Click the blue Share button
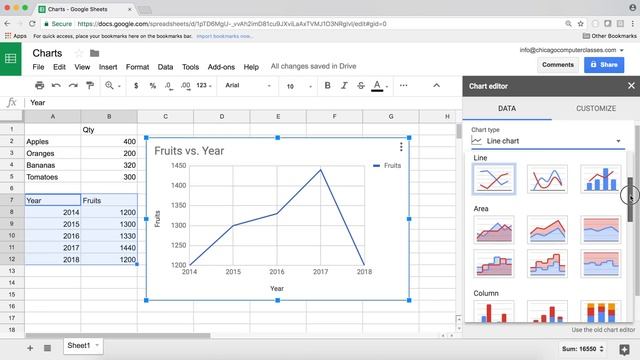 [604, 65]
